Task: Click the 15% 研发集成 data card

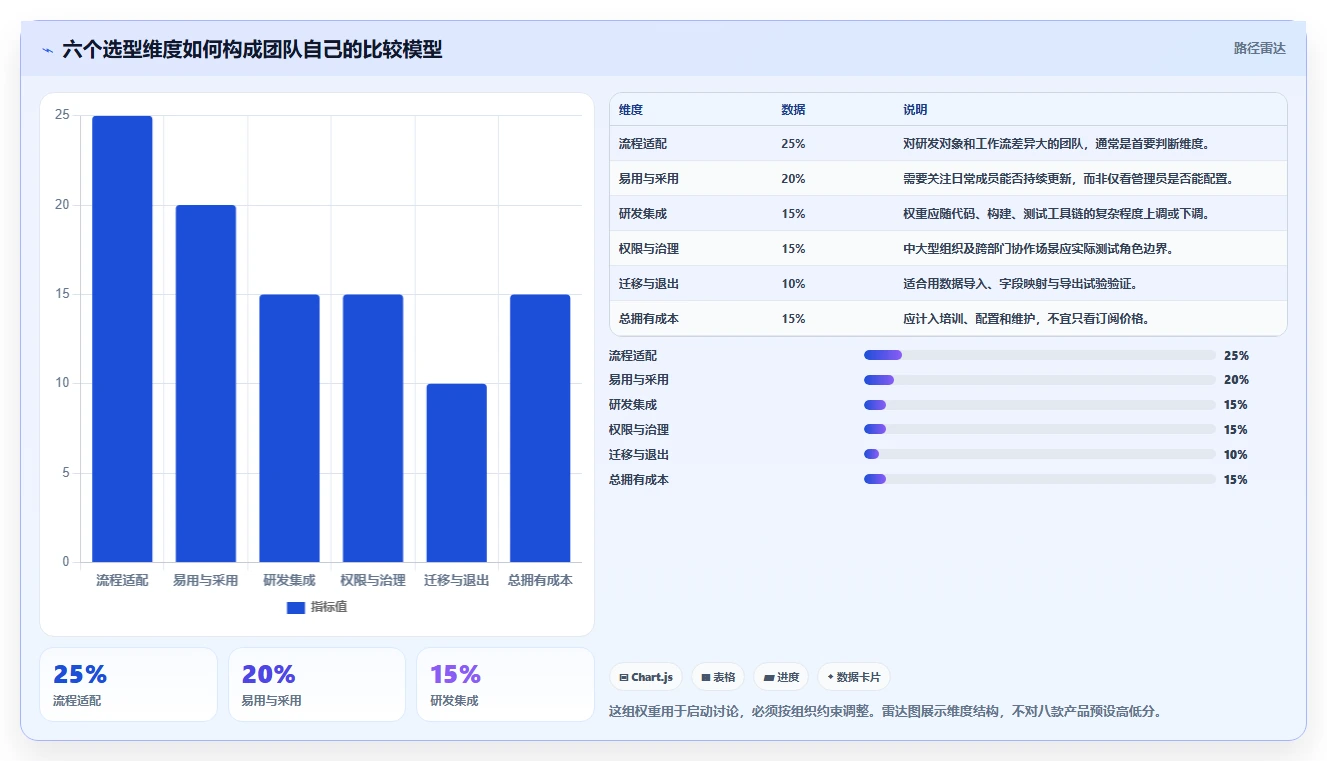Action: click(x=505, y=685)
